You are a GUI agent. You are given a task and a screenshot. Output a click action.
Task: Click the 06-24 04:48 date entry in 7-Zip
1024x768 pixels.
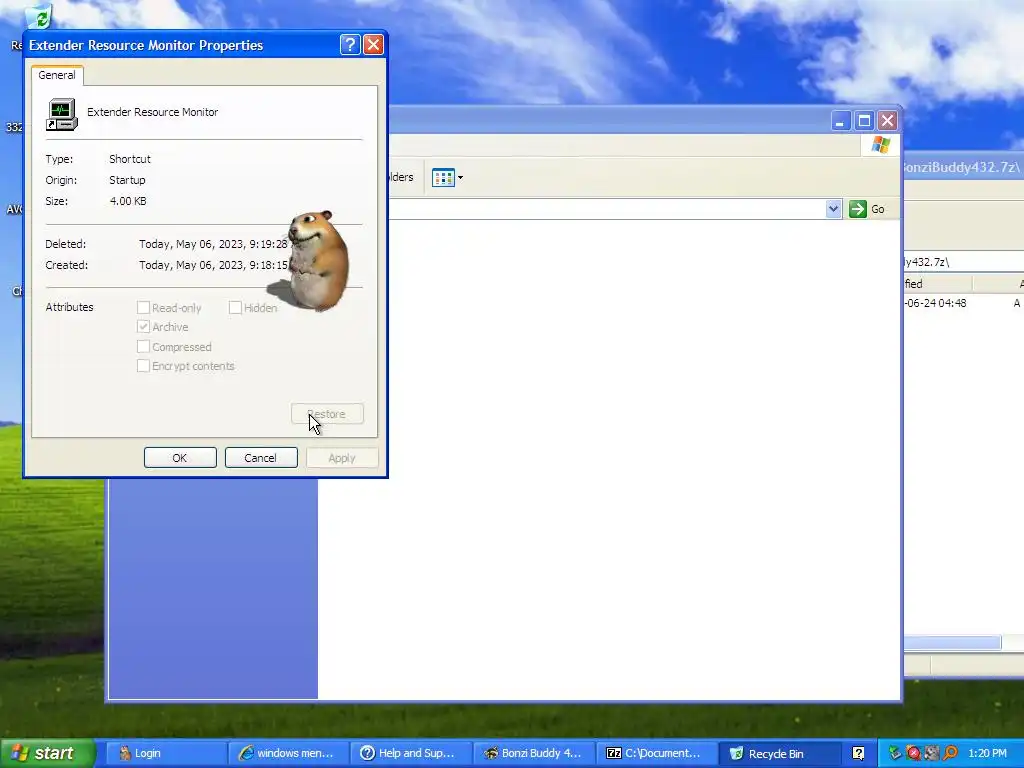point(935,303)
